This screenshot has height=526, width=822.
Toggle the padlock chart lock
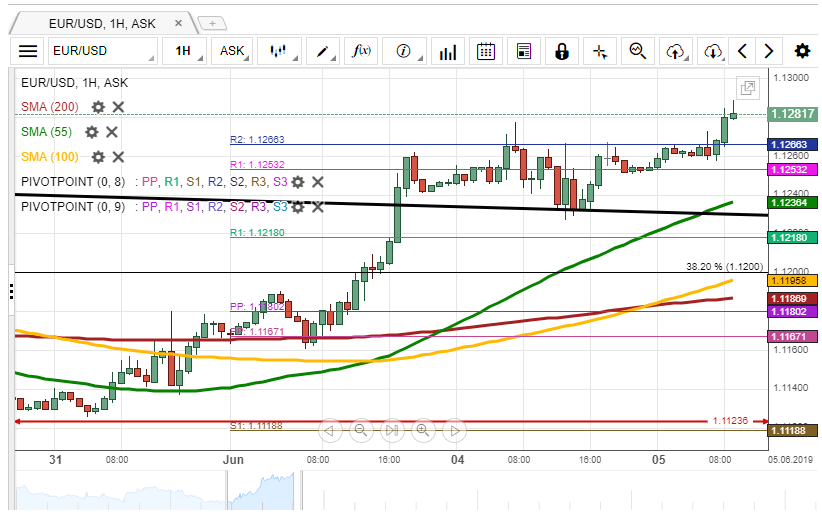click(561, 51)
